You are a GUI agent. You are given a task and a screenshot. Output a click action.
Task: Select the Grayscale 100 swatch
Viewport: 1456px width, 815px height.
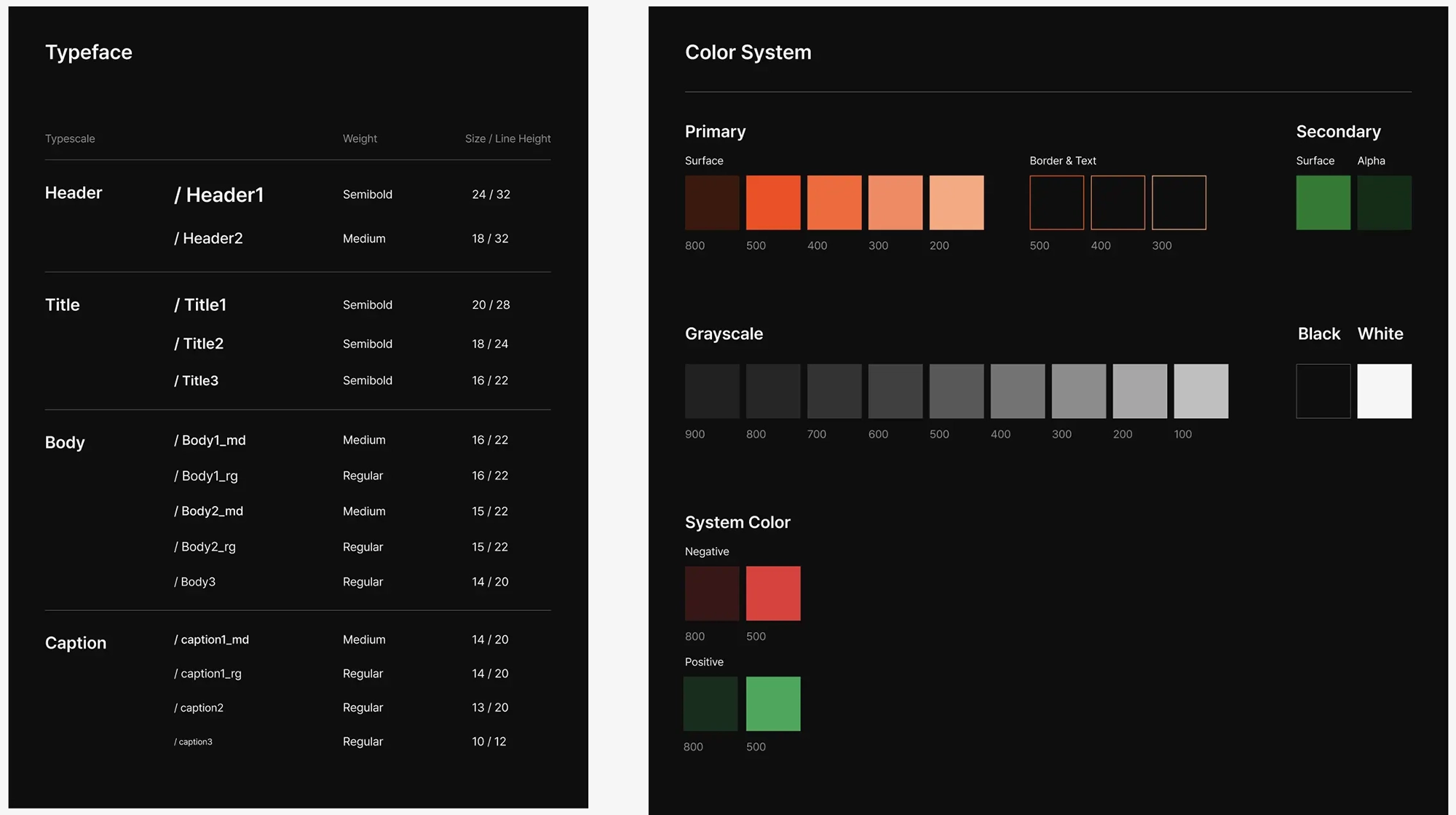coord(1201,391)
